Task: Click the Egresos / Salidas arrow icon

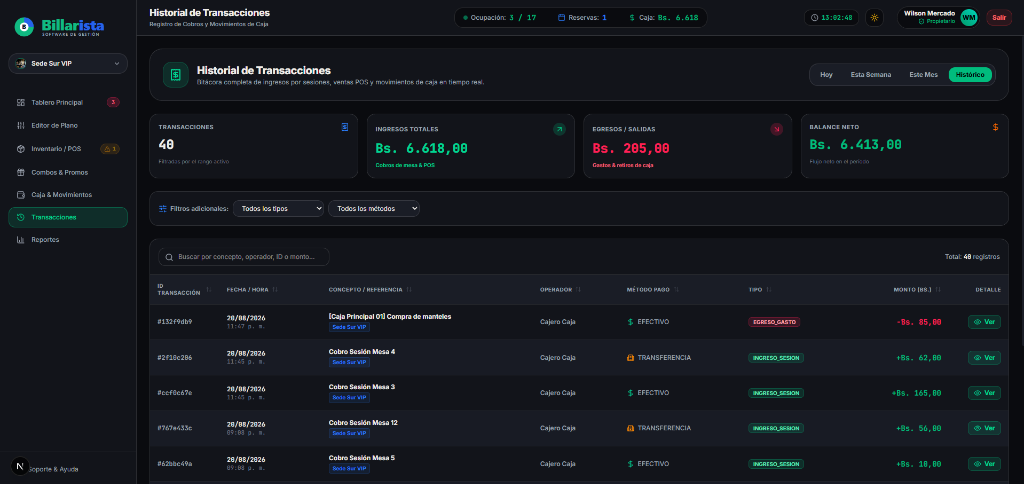Action: tap(776, 129)
